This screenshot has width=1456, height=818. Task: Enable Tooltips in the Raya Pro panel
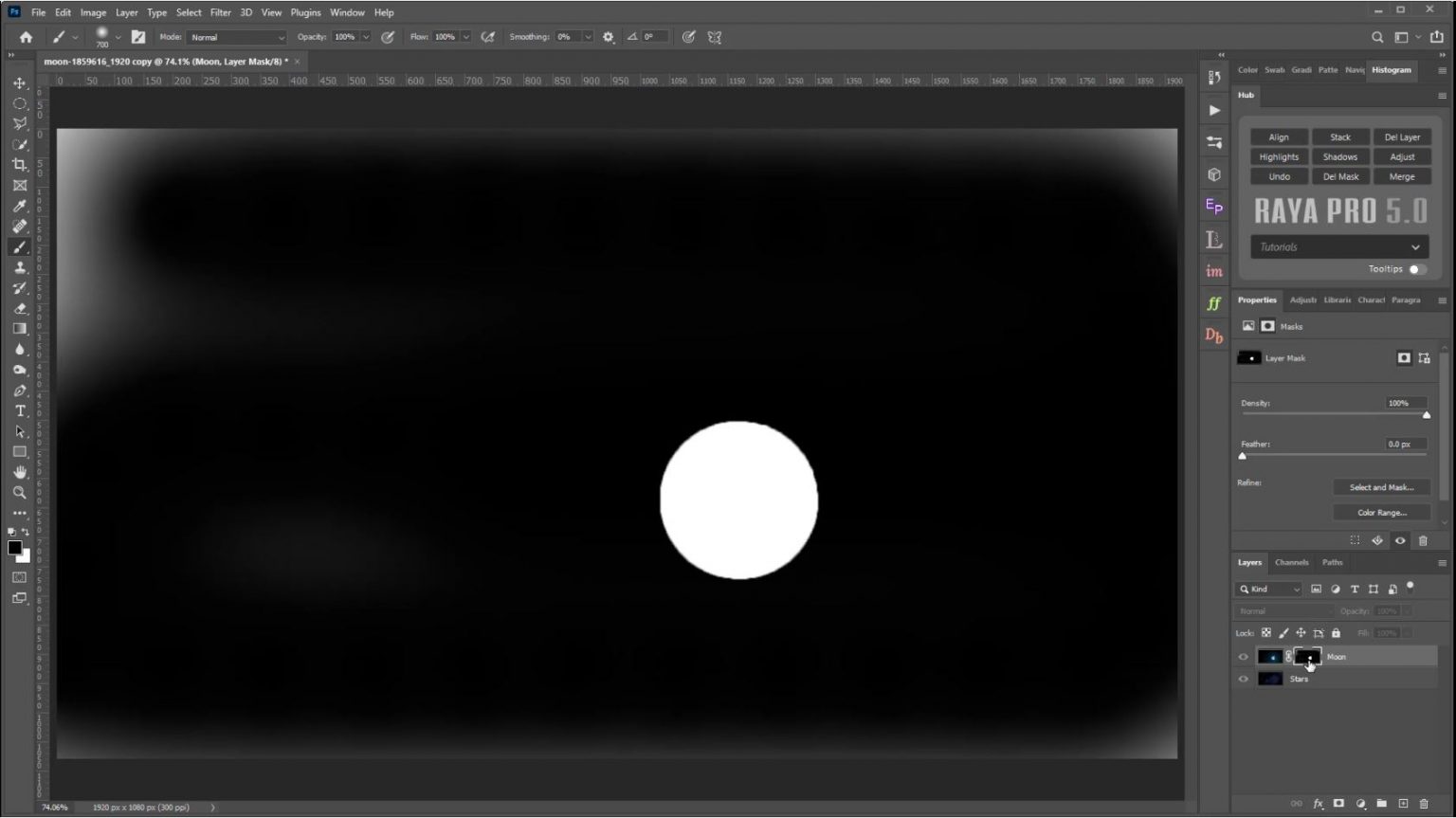pyautogui.click(x=1416, y=269)
